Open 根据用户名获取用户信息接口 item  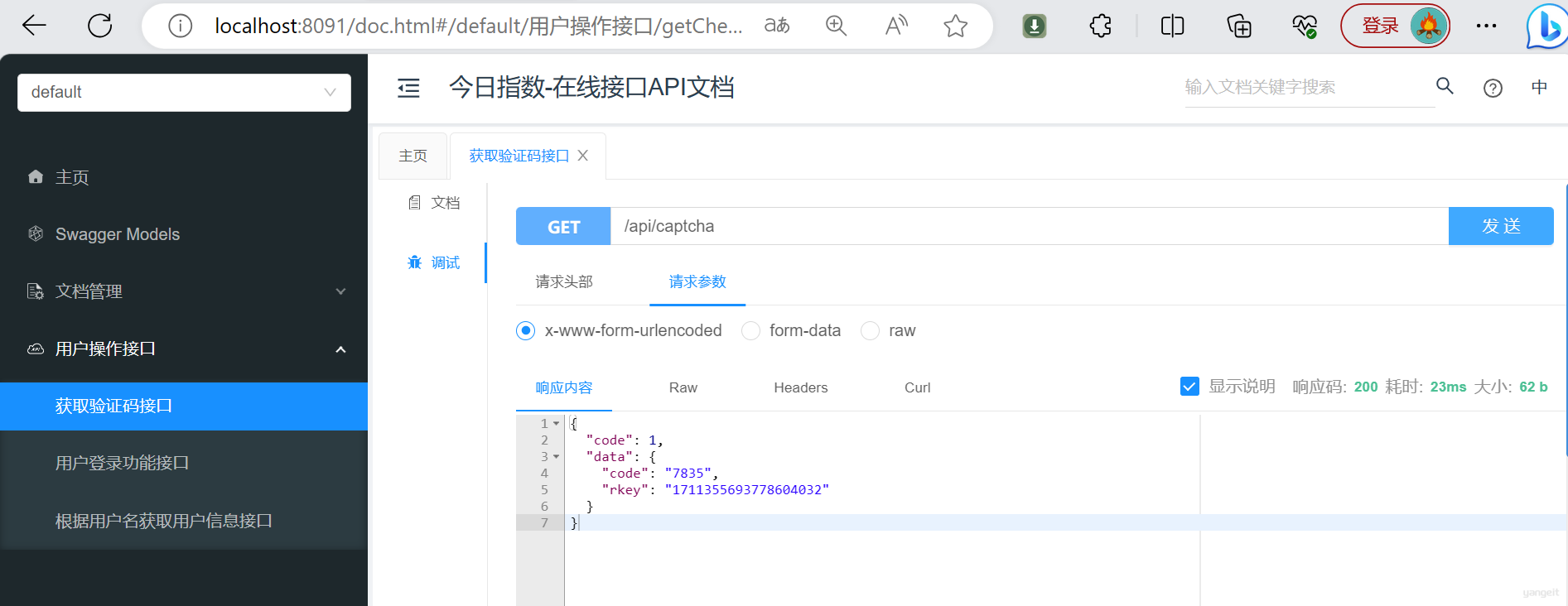coord(184,521)
